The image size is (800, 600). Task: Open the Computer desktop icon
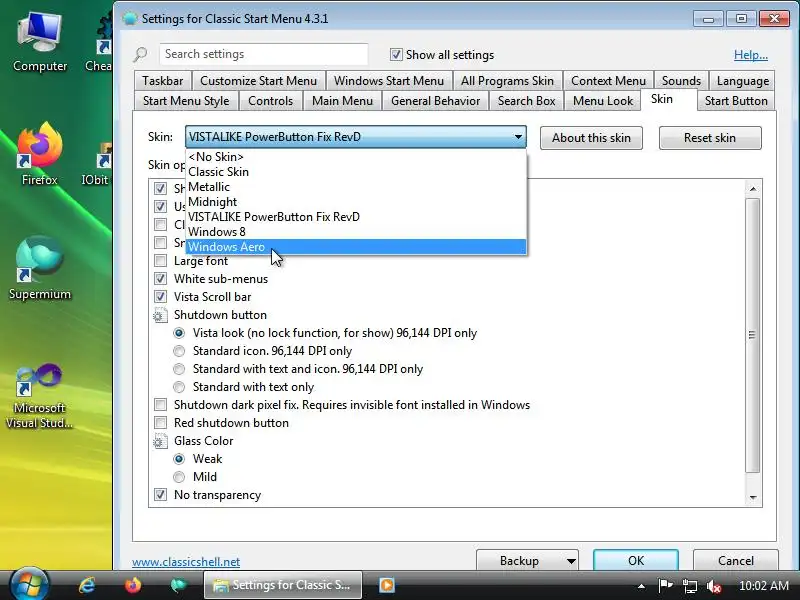point(40,43)
